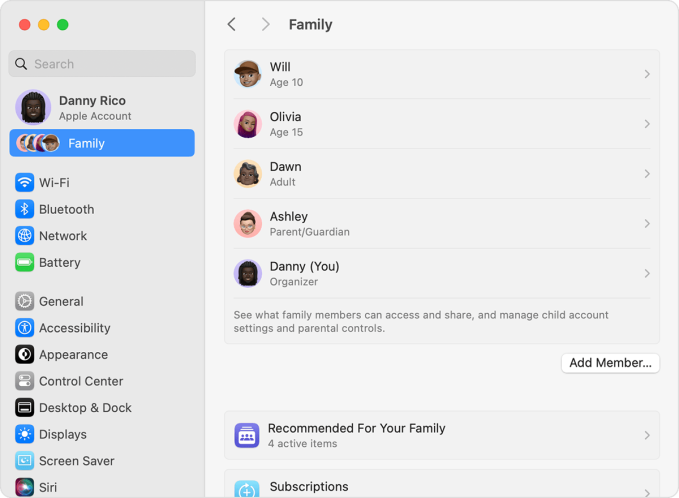
Task: Select the Battery icon in sidebar
Action: pyautogui.click(x=25, y=262)
